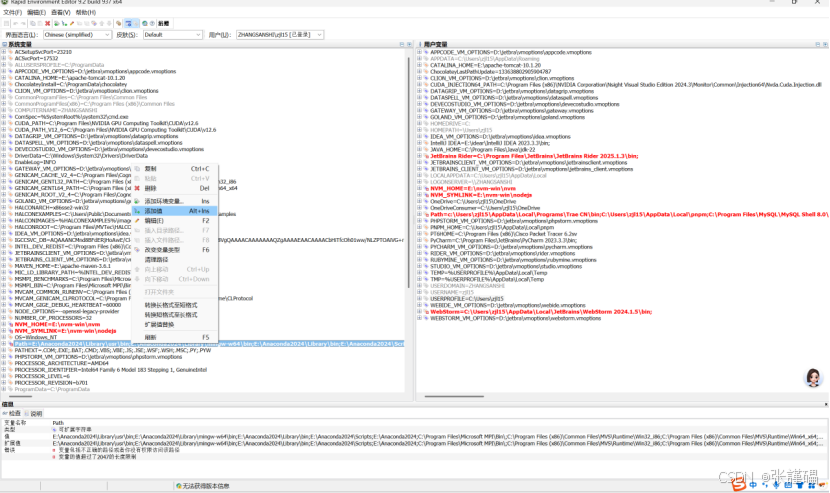The width and height of the screenshot is (830, 493).
Task: Toggle the tree view mode toolbar icon
Action: click(128, 23)
